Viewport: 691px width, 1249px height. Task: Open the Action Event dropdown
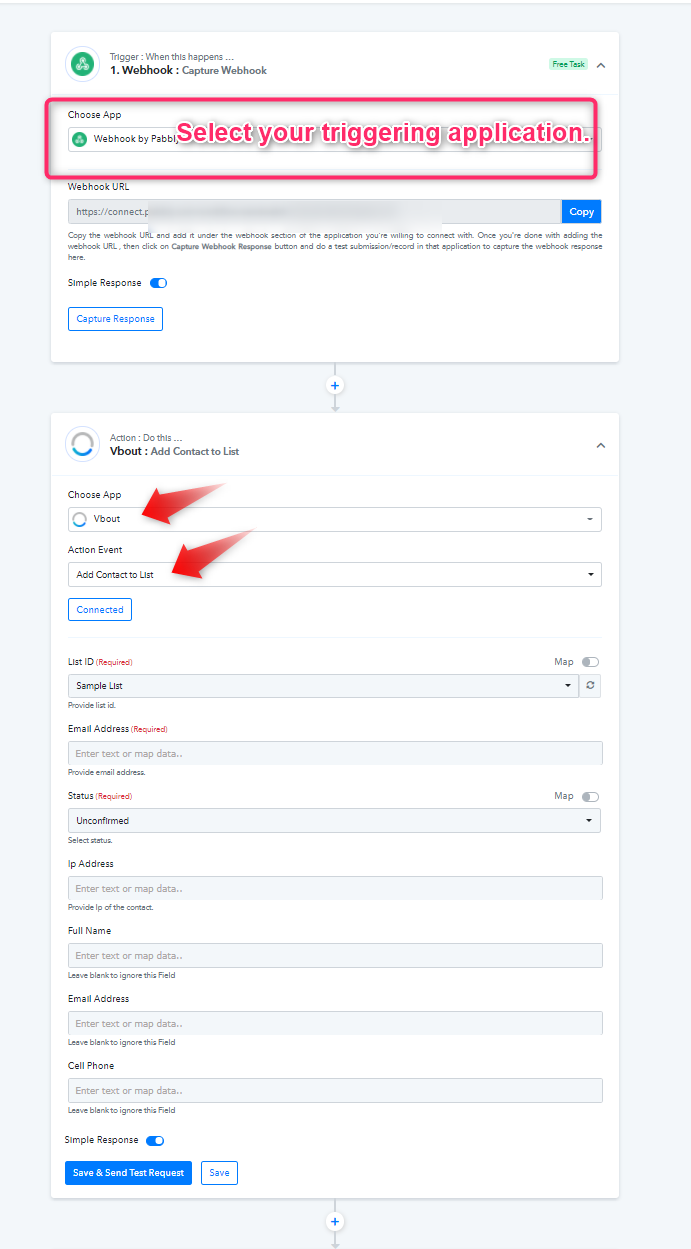pyautogui.click(x=335, y=574)
